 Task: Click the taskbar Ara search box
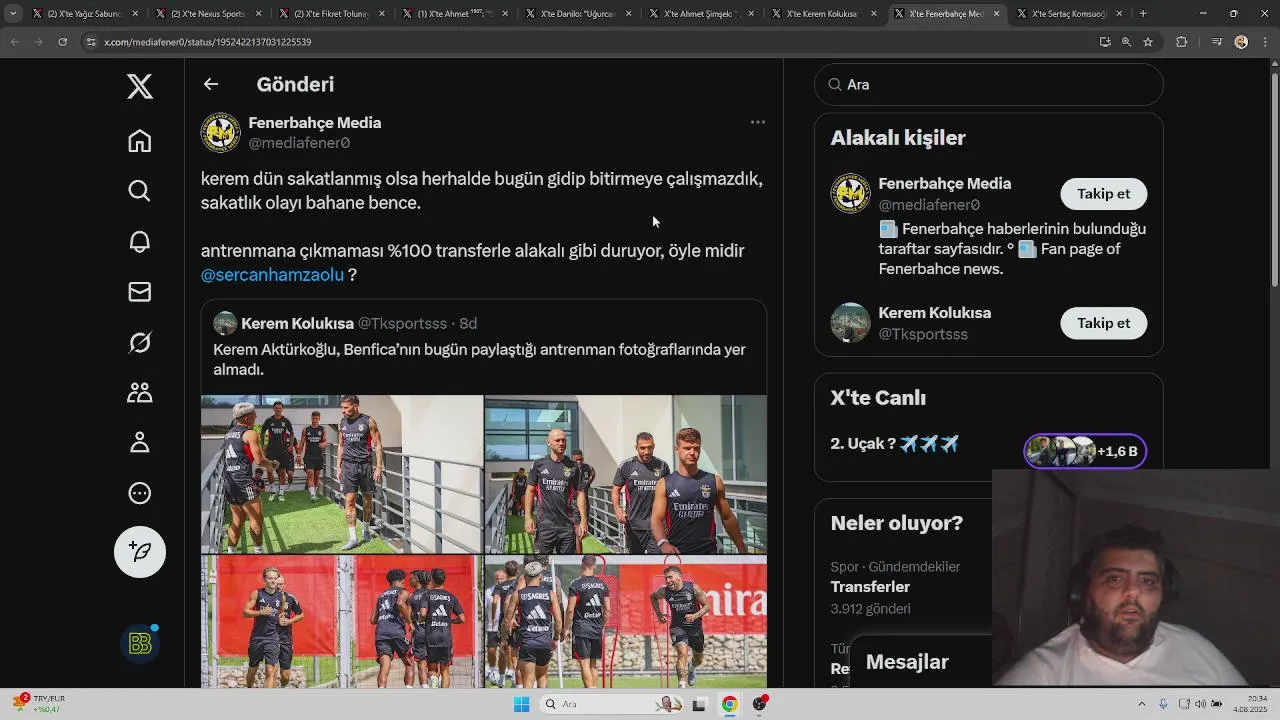[x=613, y=704]
